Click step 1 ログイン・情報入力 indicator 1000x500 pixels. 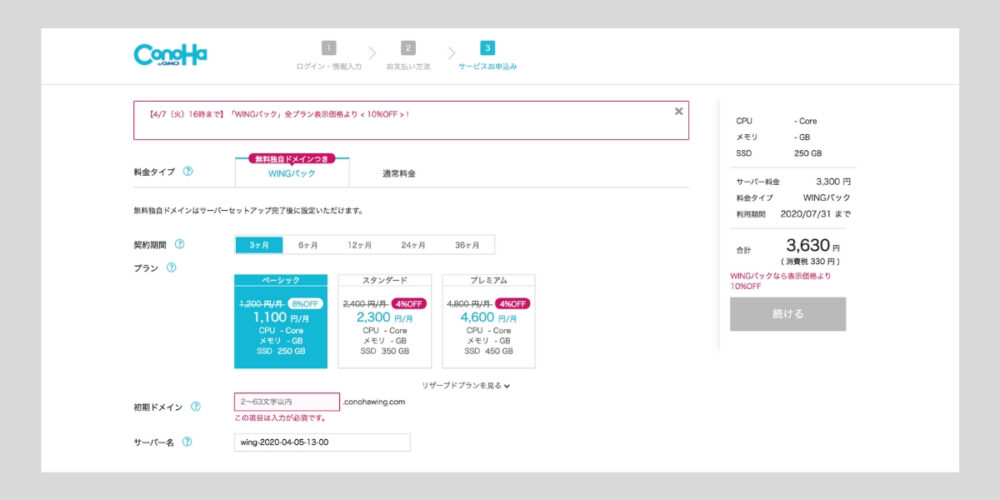point(328,55)
